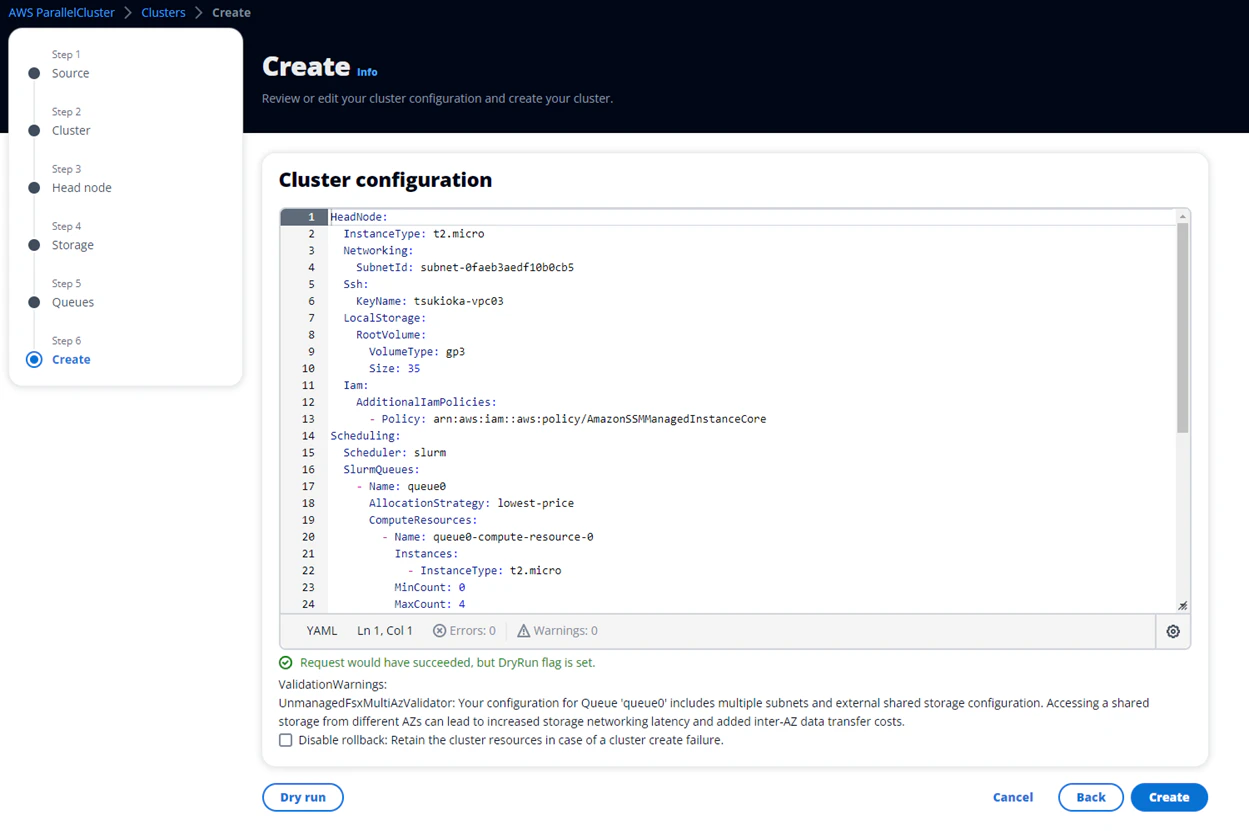
Task: Click the MaxCount: 4 line
Action: pos(430,604)
